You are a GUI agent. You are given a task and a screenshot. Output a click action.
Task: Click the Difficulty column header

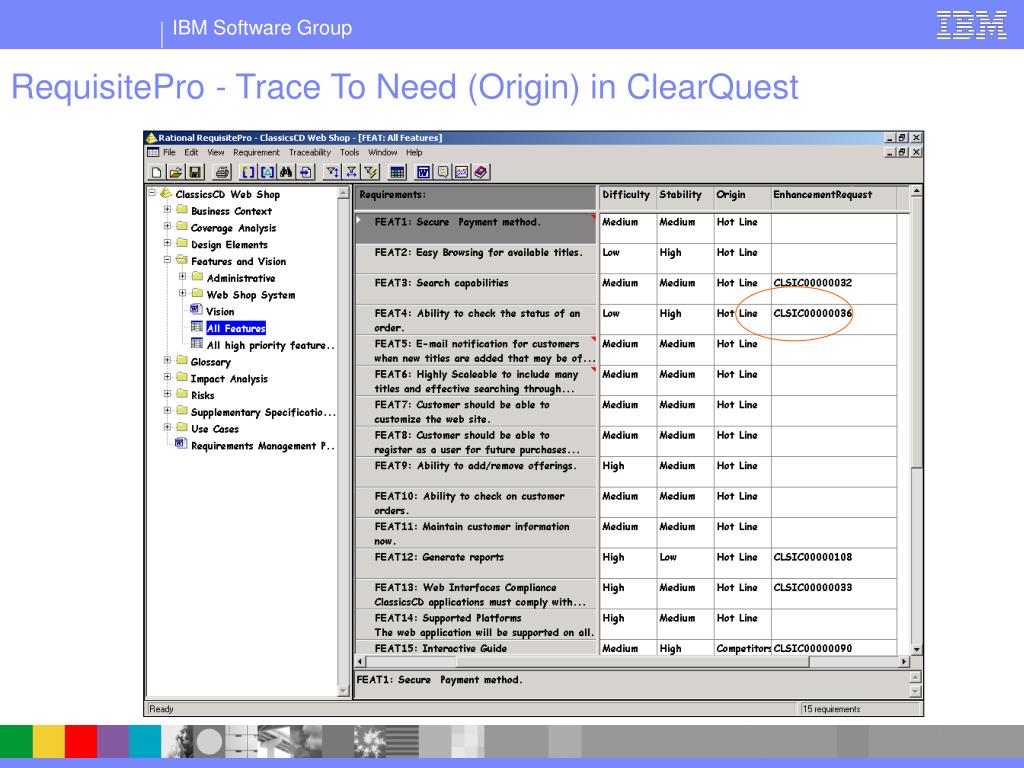628,197
